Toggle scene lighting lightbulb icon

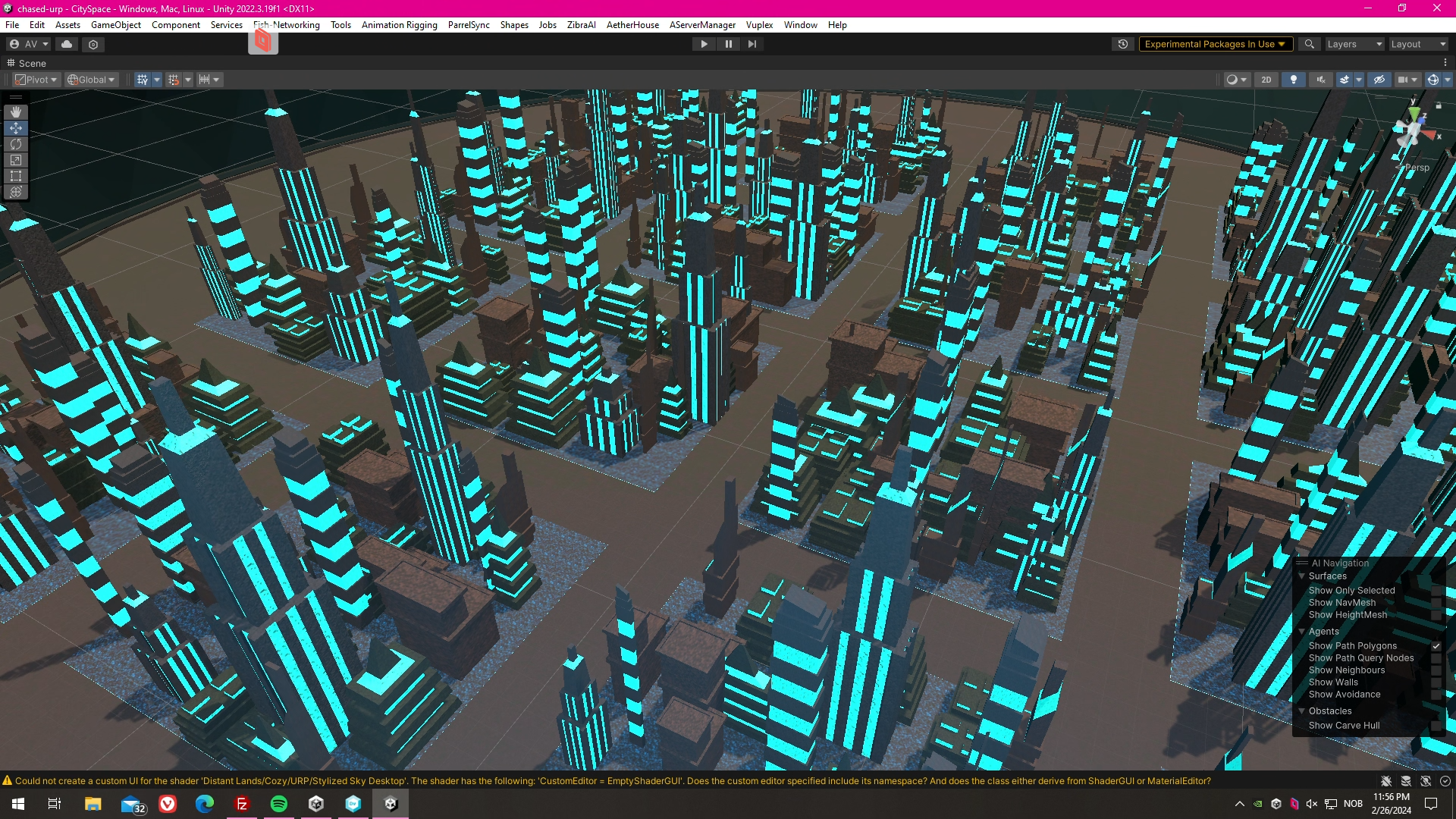point(1294,80)
